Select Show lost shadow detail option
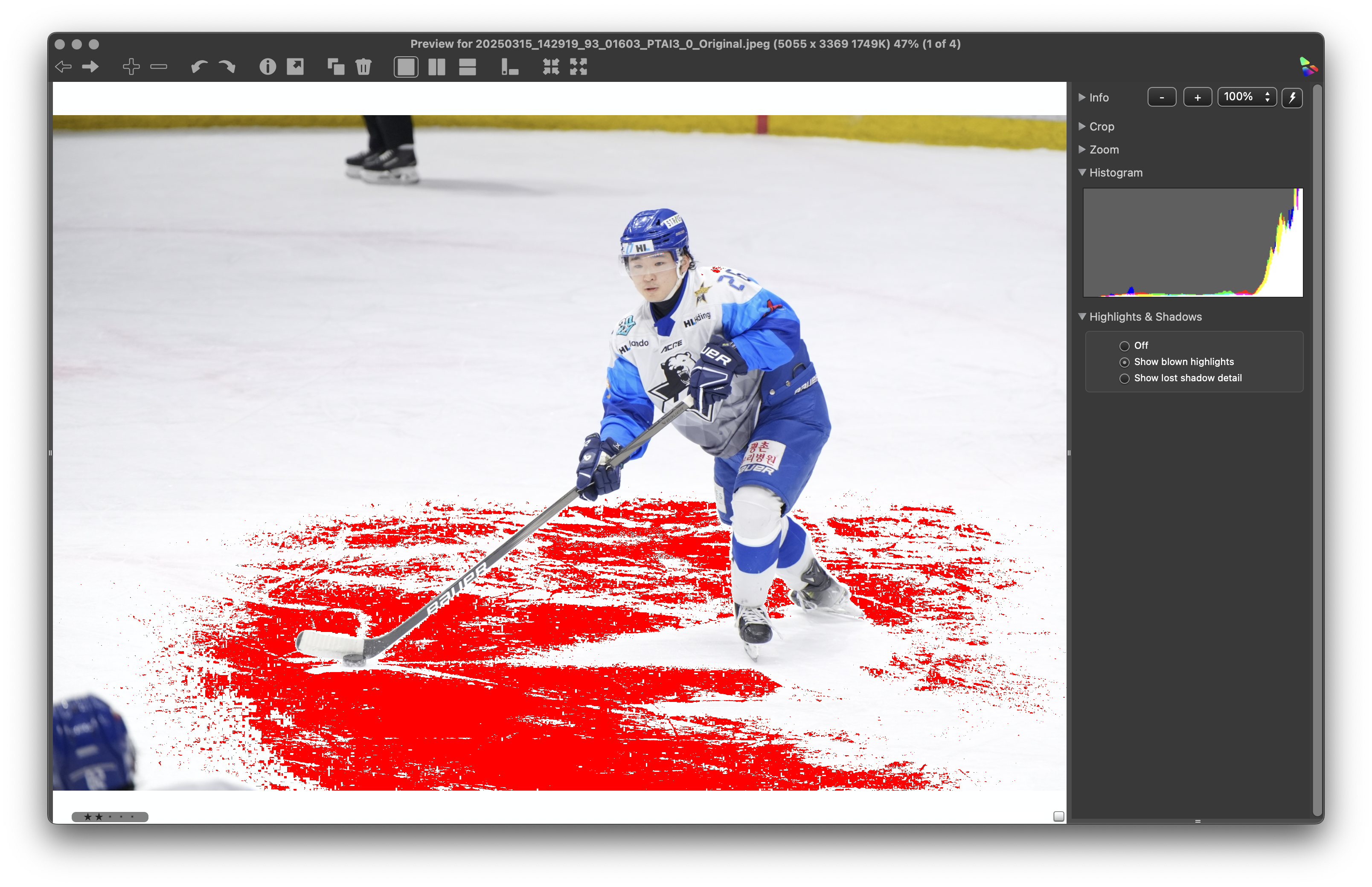Viewport: 1372px width, 887px height. click(x=1124, y=378)
